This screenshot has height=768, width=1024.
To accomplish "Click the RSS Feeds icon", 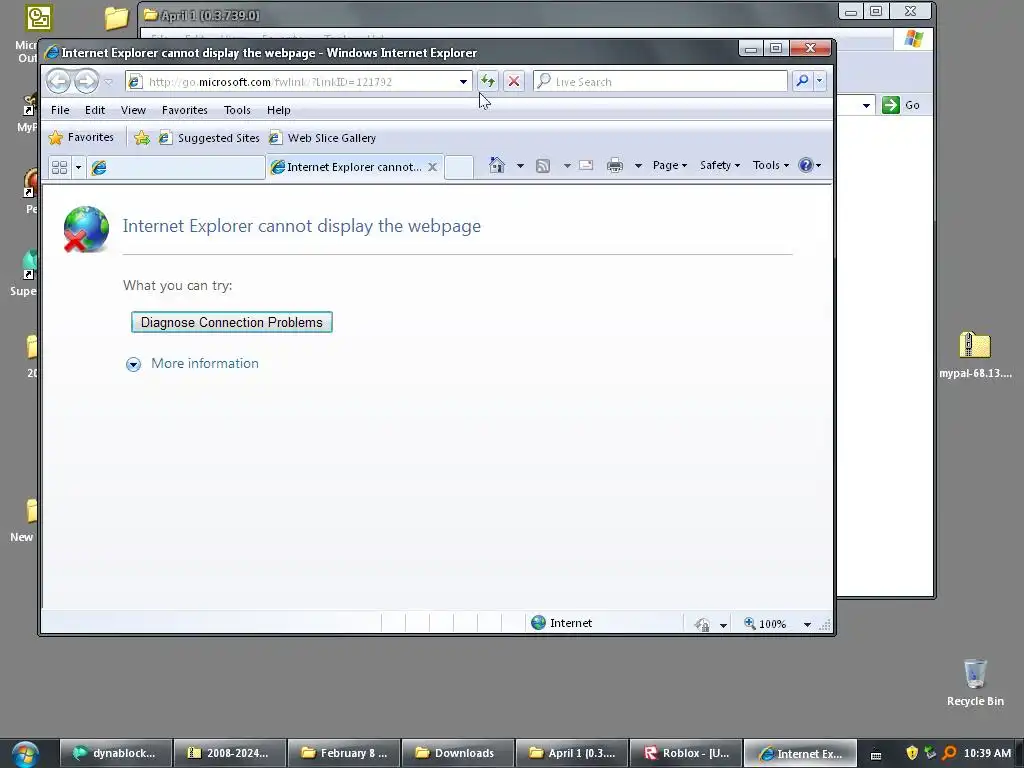I will pyautogui.click(x=543, y=166).
